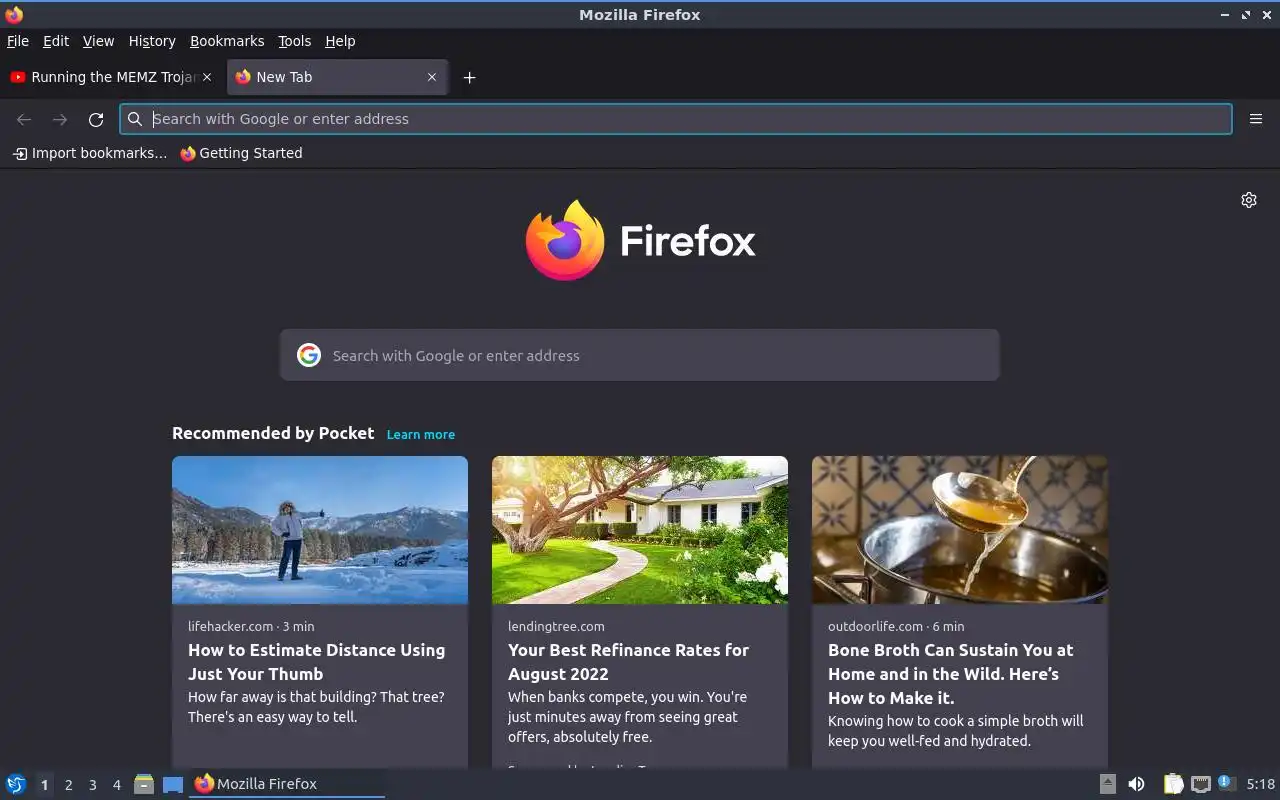Image resolution: width=1280 pixels, height=800 pixels.
Task: Open the clipboard manager tray icon
Action: pos(1173,784)
